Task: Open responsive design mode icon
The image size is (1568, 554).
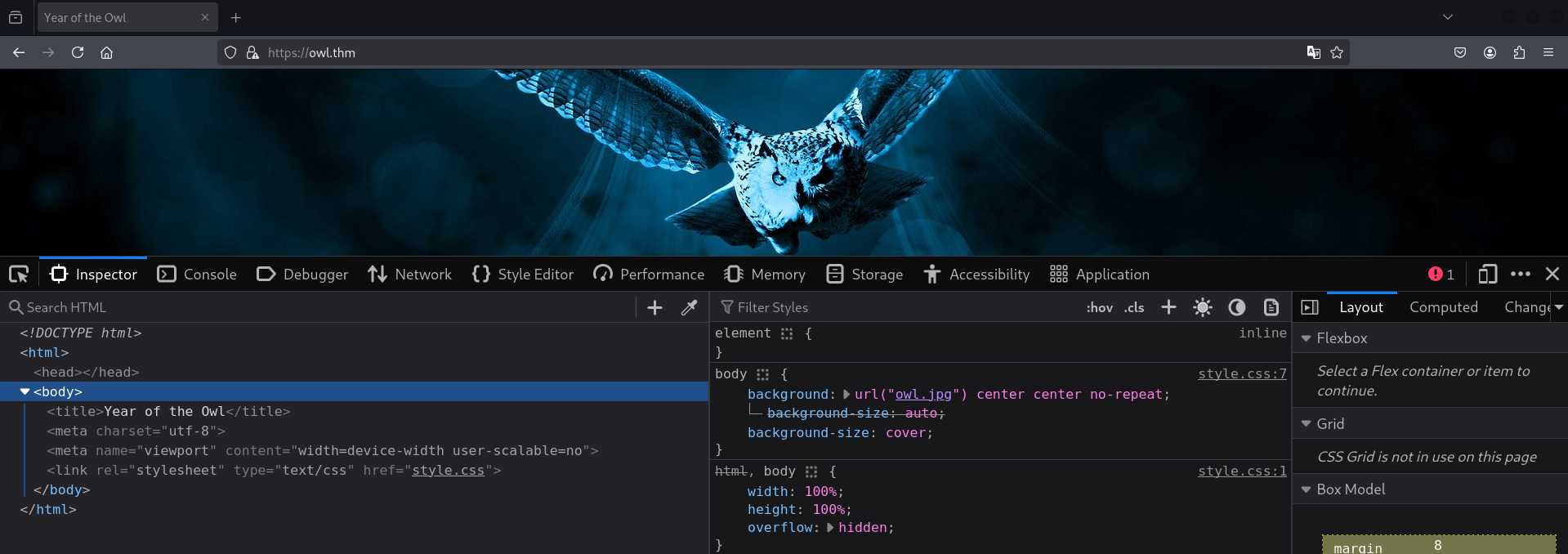Action: pos(1487,275)
